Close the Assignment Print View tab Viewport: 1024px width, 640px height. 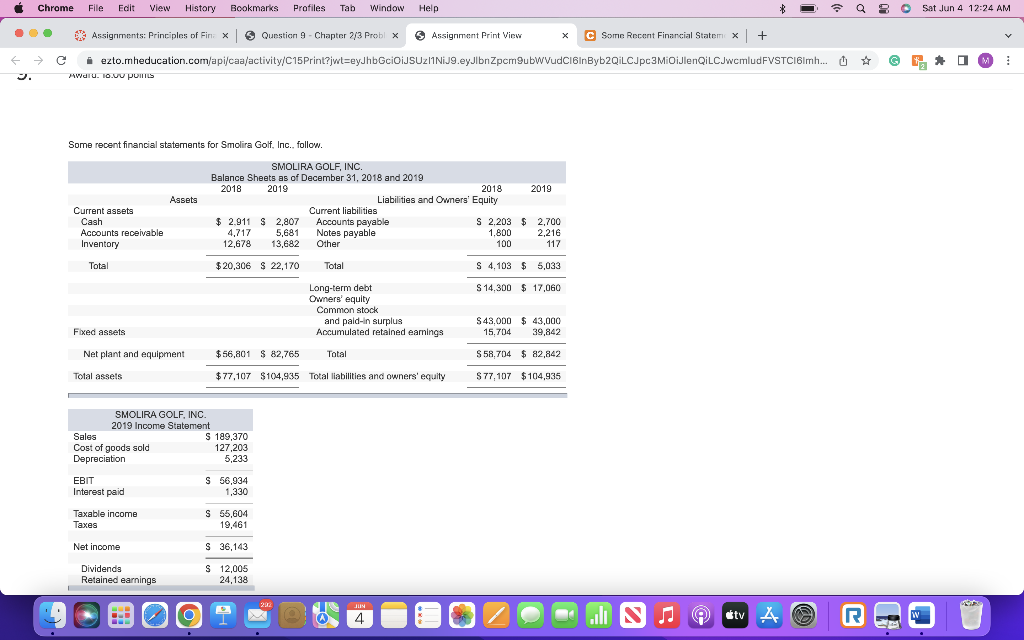[565, 35]
